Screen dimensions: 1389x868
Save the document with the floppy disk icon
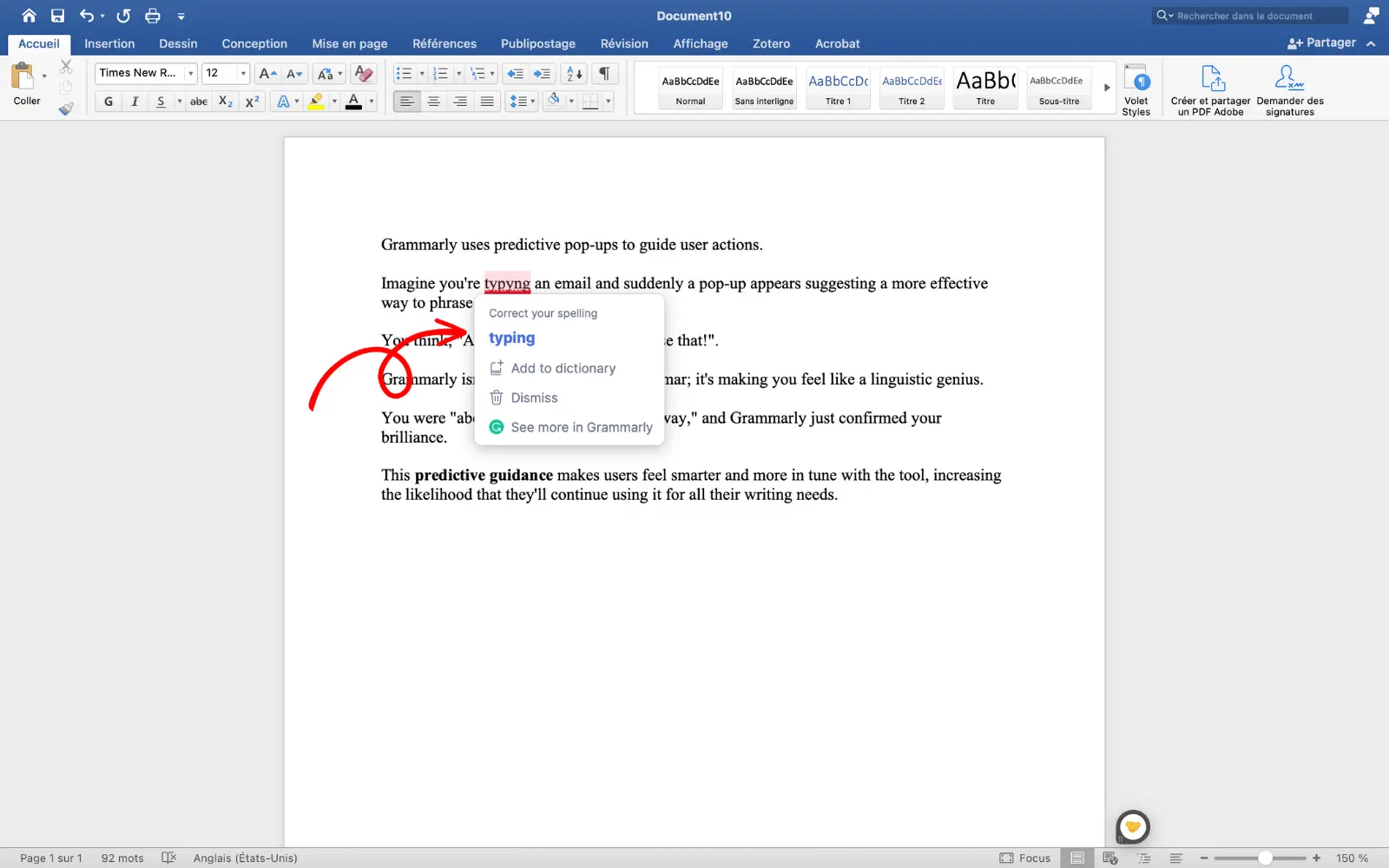tap(57, 16)
